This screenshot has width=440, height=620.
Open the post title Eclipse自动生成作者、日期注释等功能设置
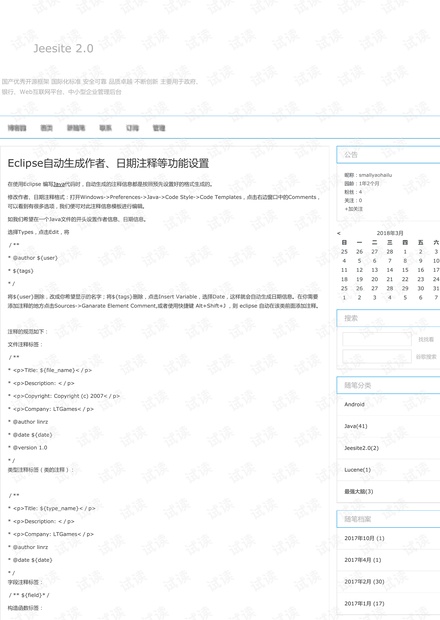(x=108, y=163)
